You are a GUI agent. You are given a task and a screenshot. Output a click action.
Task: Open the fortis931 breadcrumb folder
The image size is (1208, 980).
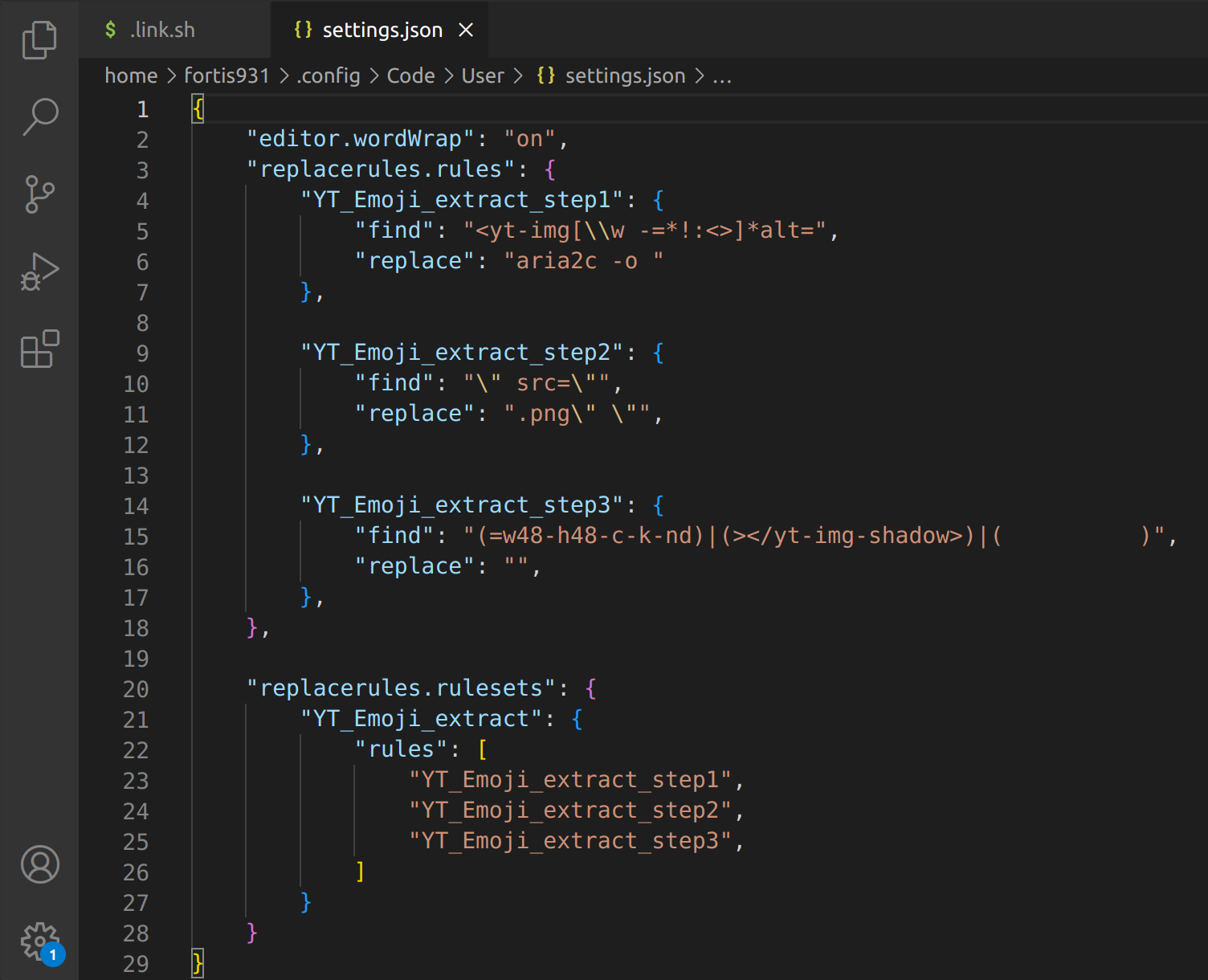tap(226, 76)
